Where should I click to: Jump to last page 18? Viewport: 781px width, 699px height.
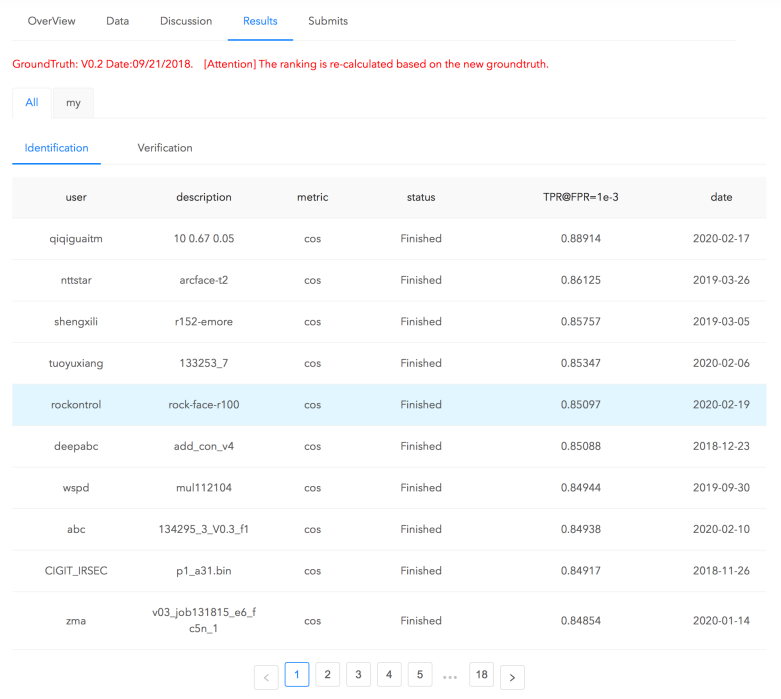click(x=481, y=675)
